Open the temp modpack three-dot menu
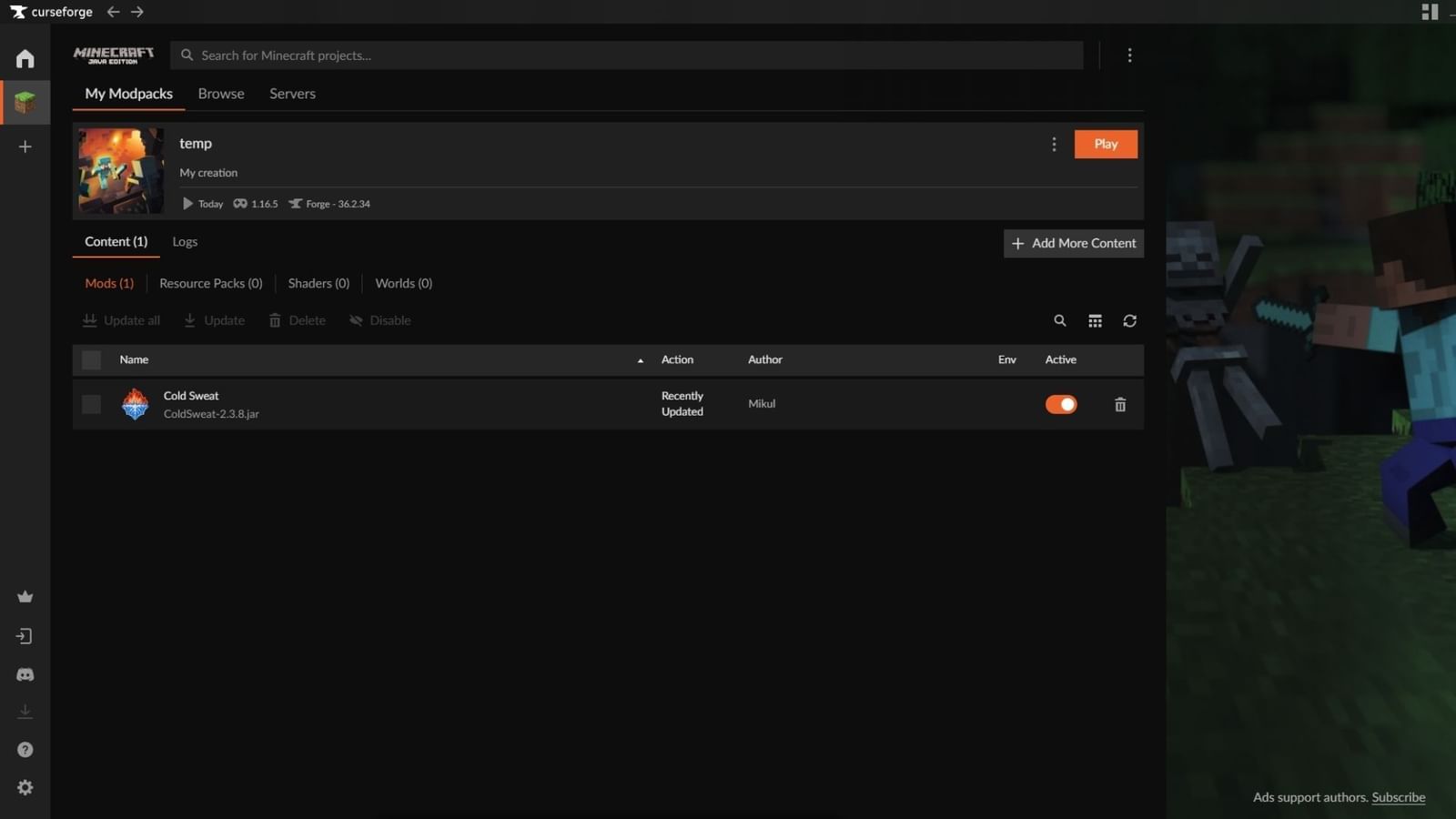This screenshot has height=819, width=1456. coord(1054,145)
